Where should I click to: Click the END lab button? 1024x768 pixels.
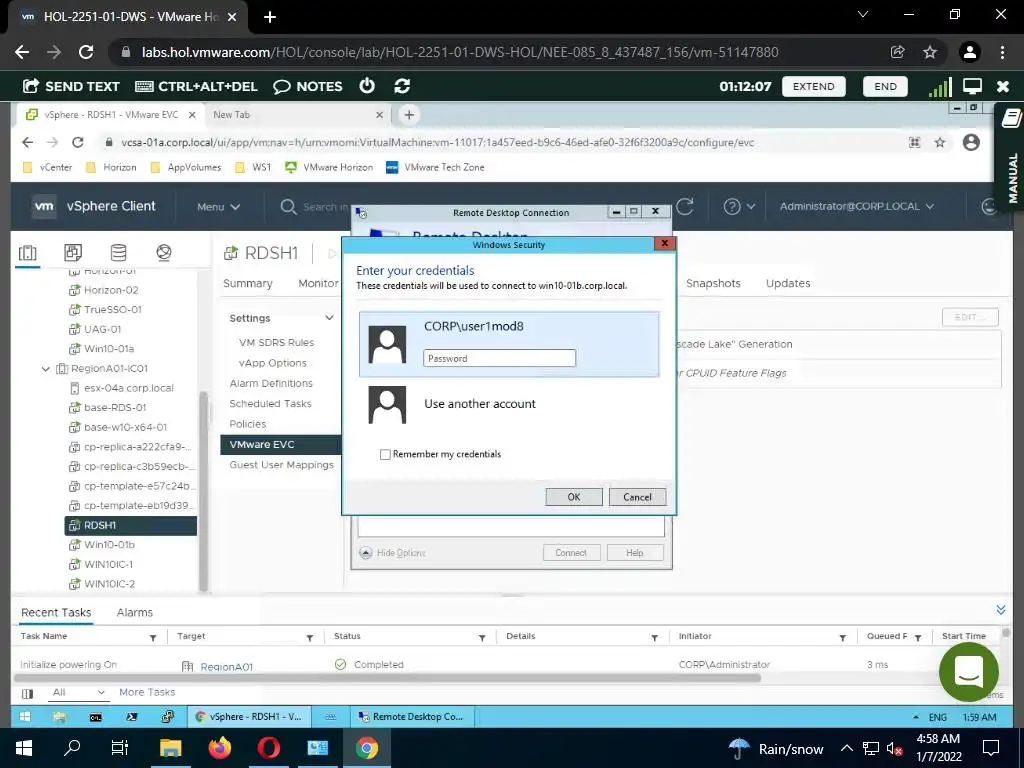[x=885, y=86]
